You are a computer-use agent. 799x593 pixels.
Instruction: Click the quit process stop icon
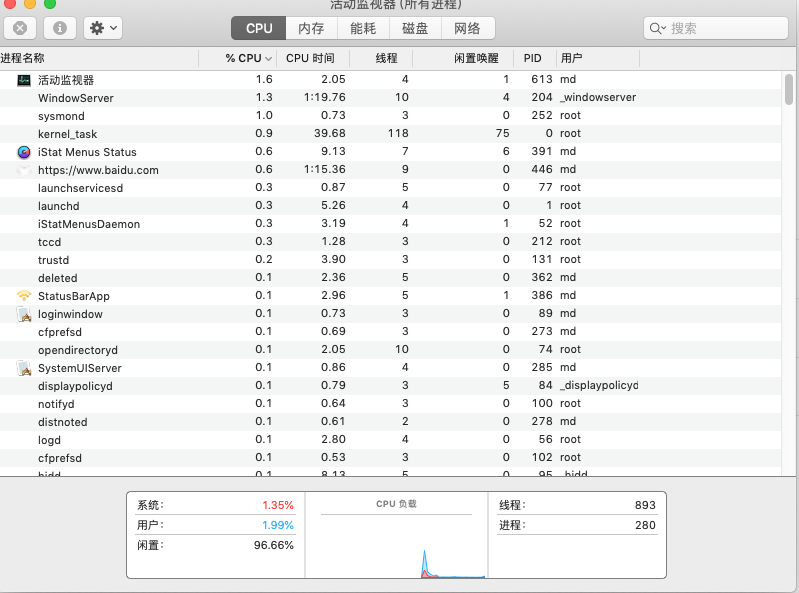click(20, 28)
